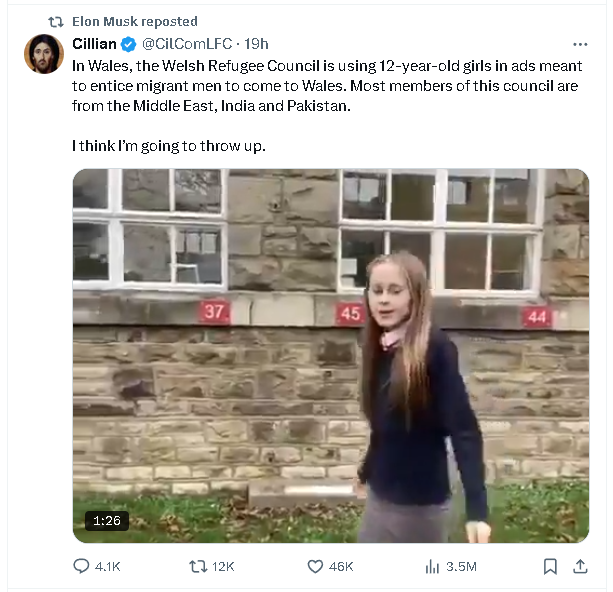Image resolution: width=613 pixels, height=592 pixels.
Task: Click the 19h post timestamp
Action: pos(255,44)
